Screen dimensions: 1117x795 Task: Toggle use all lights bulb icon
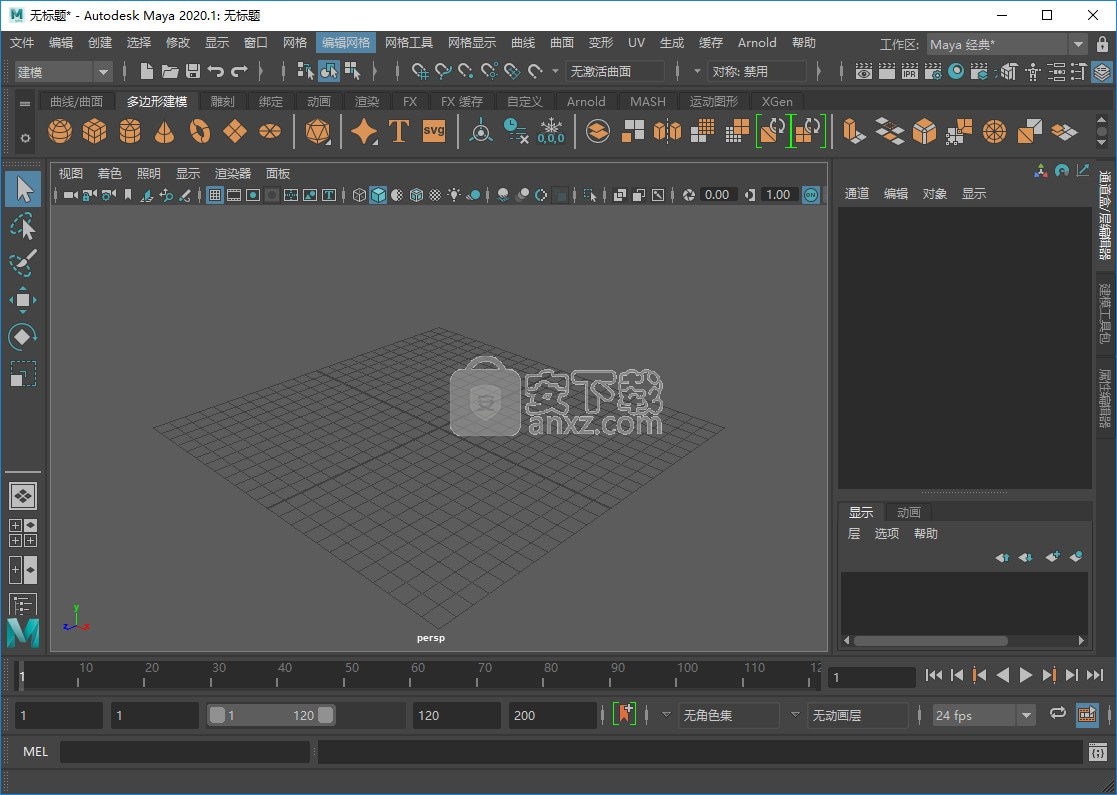click(454, 194)
